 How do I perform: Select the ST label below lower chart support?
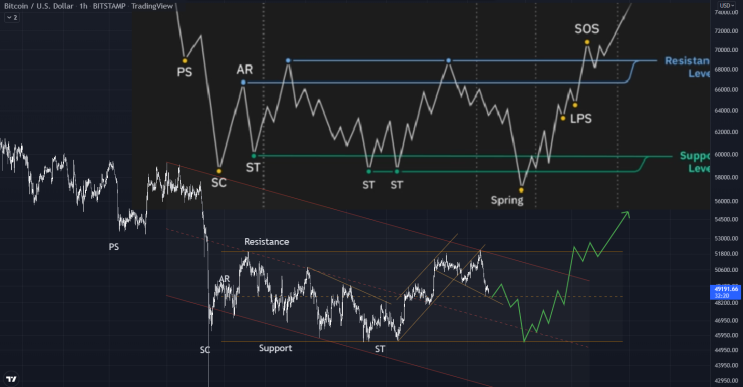[380, 349]
